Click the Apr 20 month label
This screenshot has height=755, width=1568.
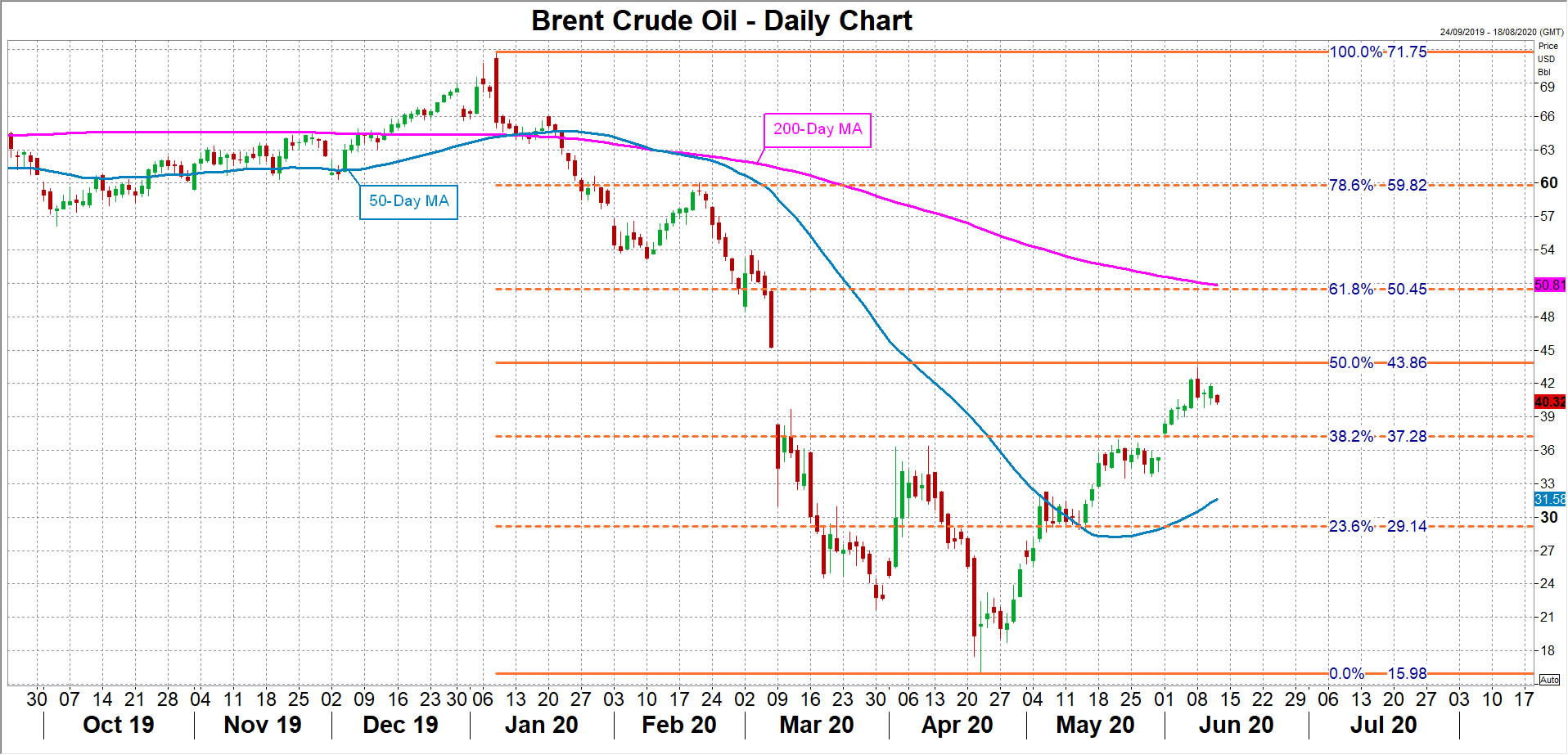coord(957,725)
